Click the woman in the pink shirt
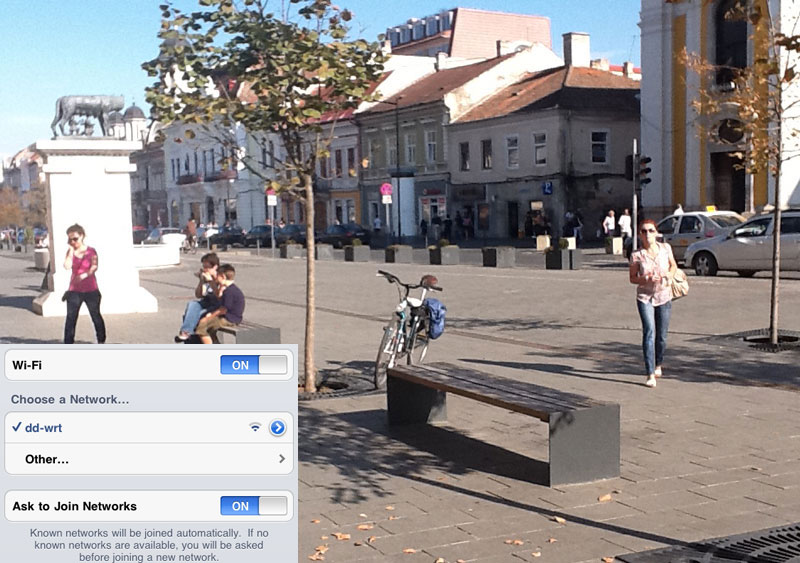Viewport: 800px width, 563px height. point(83,282)
